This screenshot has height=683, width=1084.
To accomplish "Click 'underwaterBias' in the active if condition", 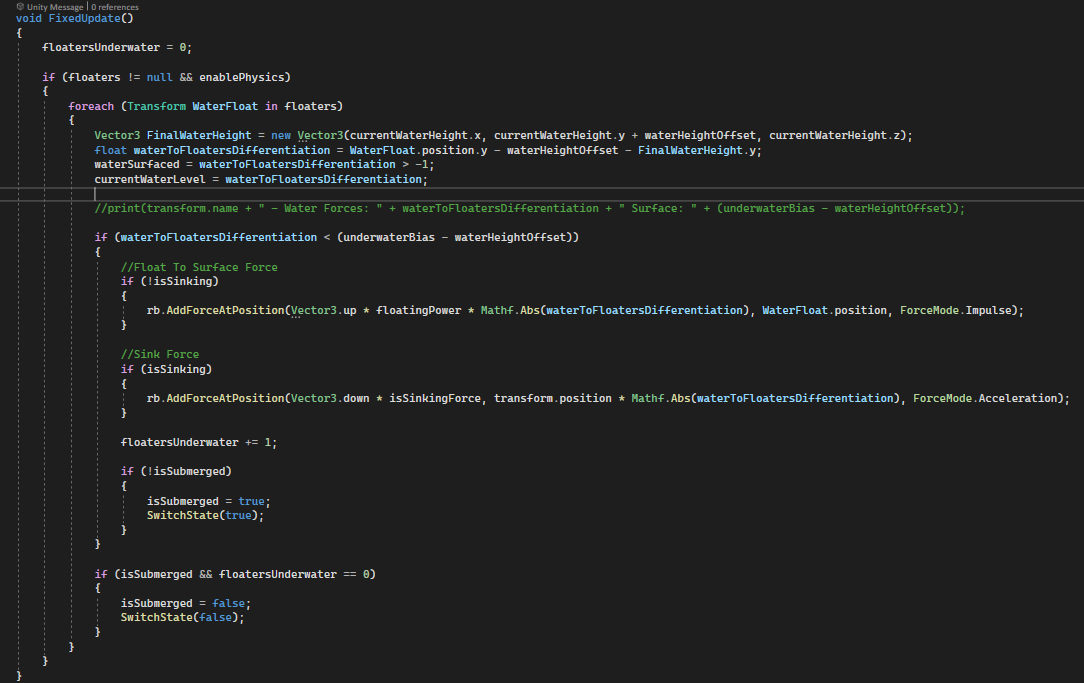I will [389, 238].
